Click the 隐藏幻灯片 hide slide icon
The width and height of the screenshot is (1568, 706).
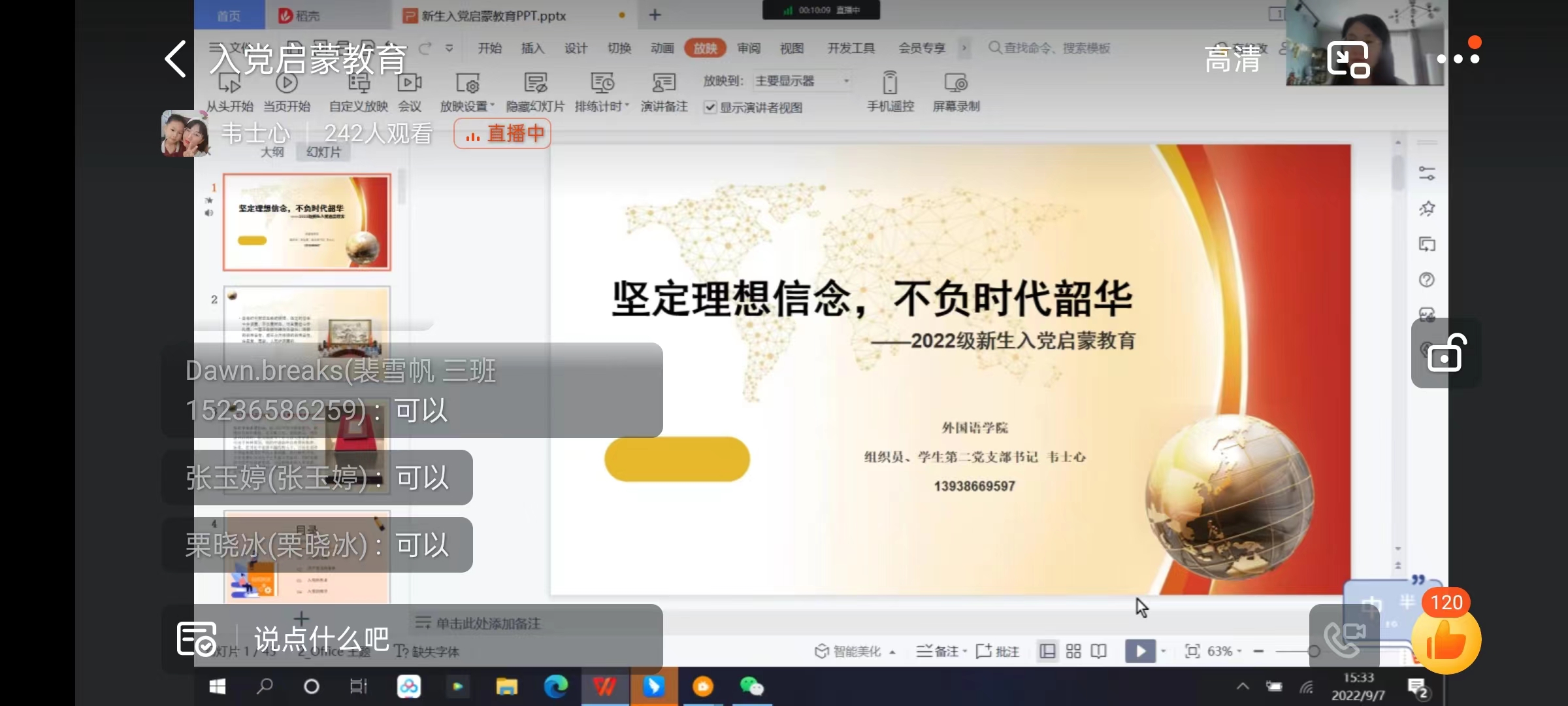click(535, 84)
